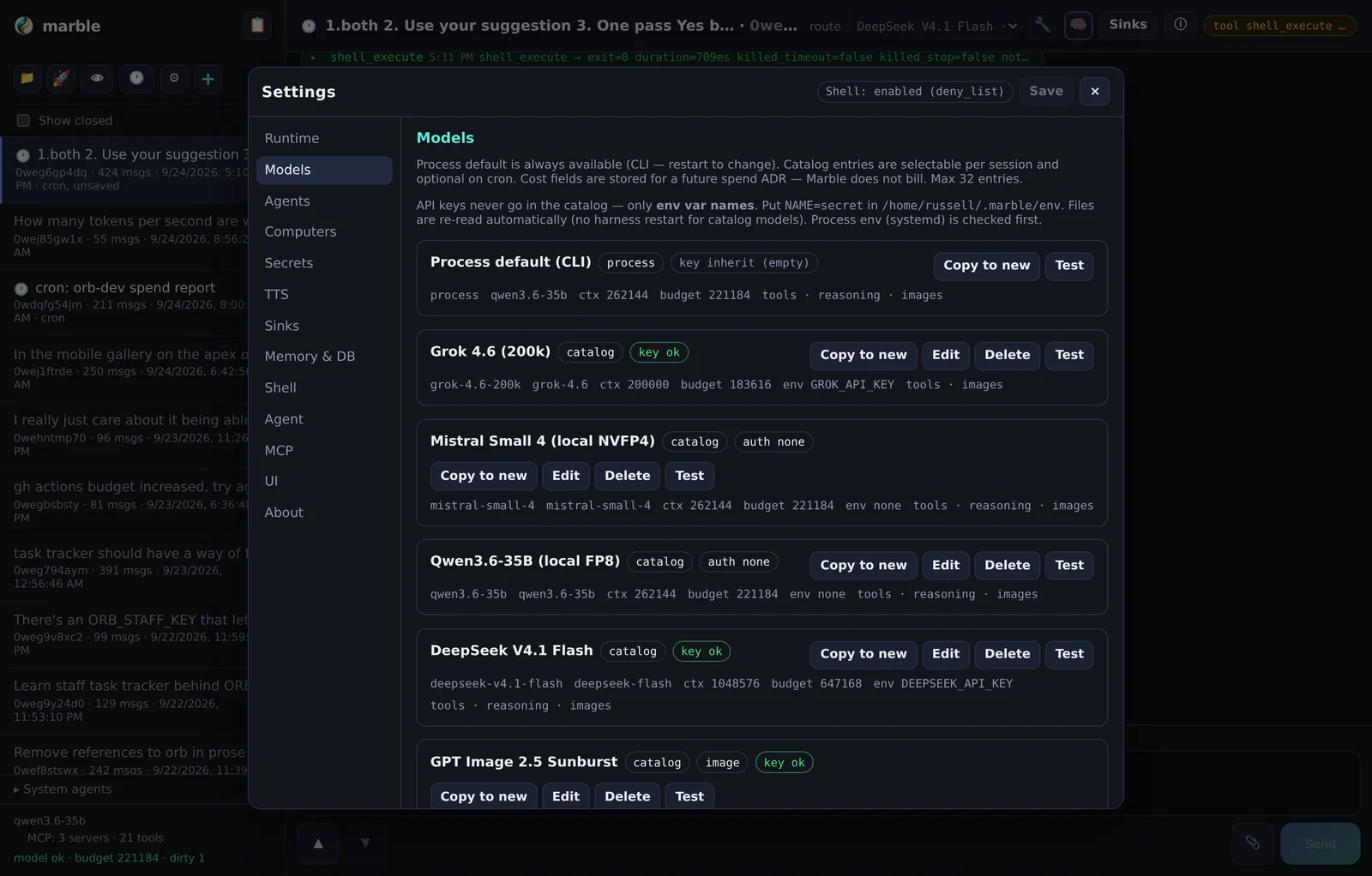
Task: Test the Mistral Small 4 model
Action: (x=689, y=476)
